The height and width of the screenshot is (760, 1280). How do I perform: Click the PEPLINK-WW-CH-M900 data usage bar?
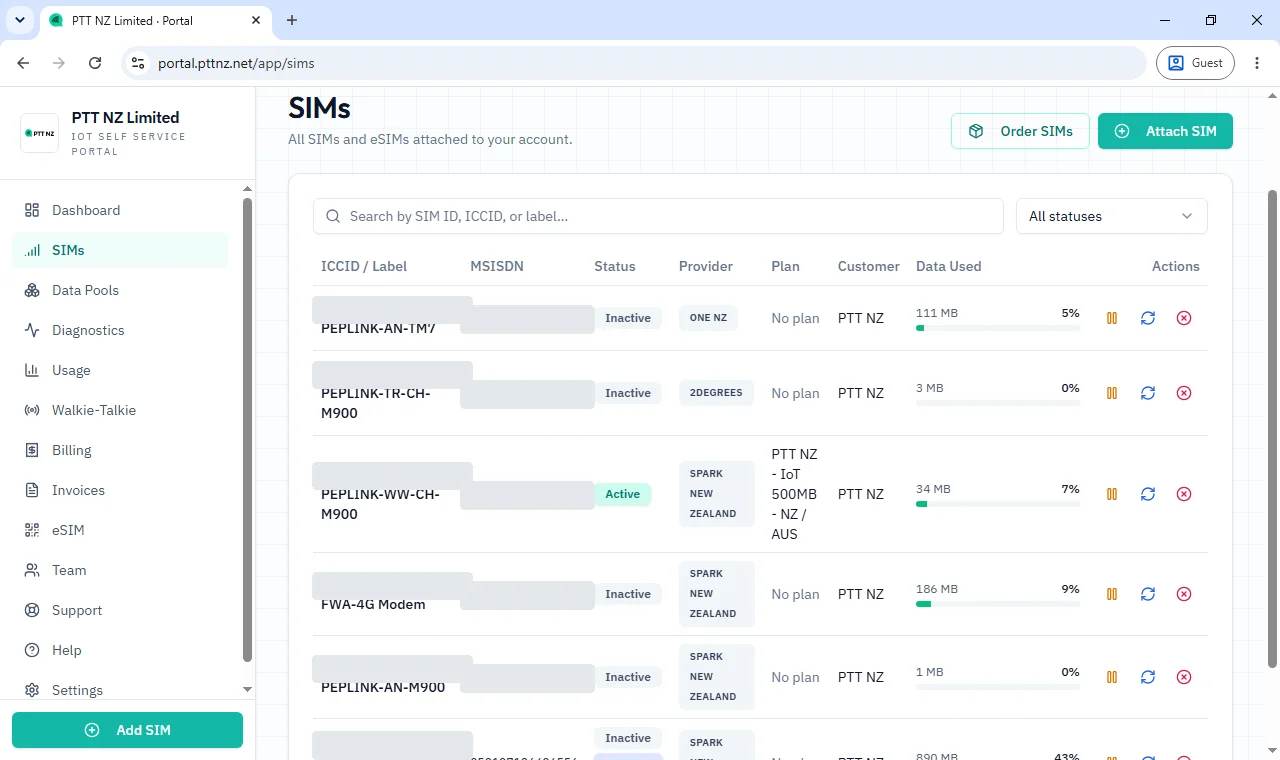998,504
